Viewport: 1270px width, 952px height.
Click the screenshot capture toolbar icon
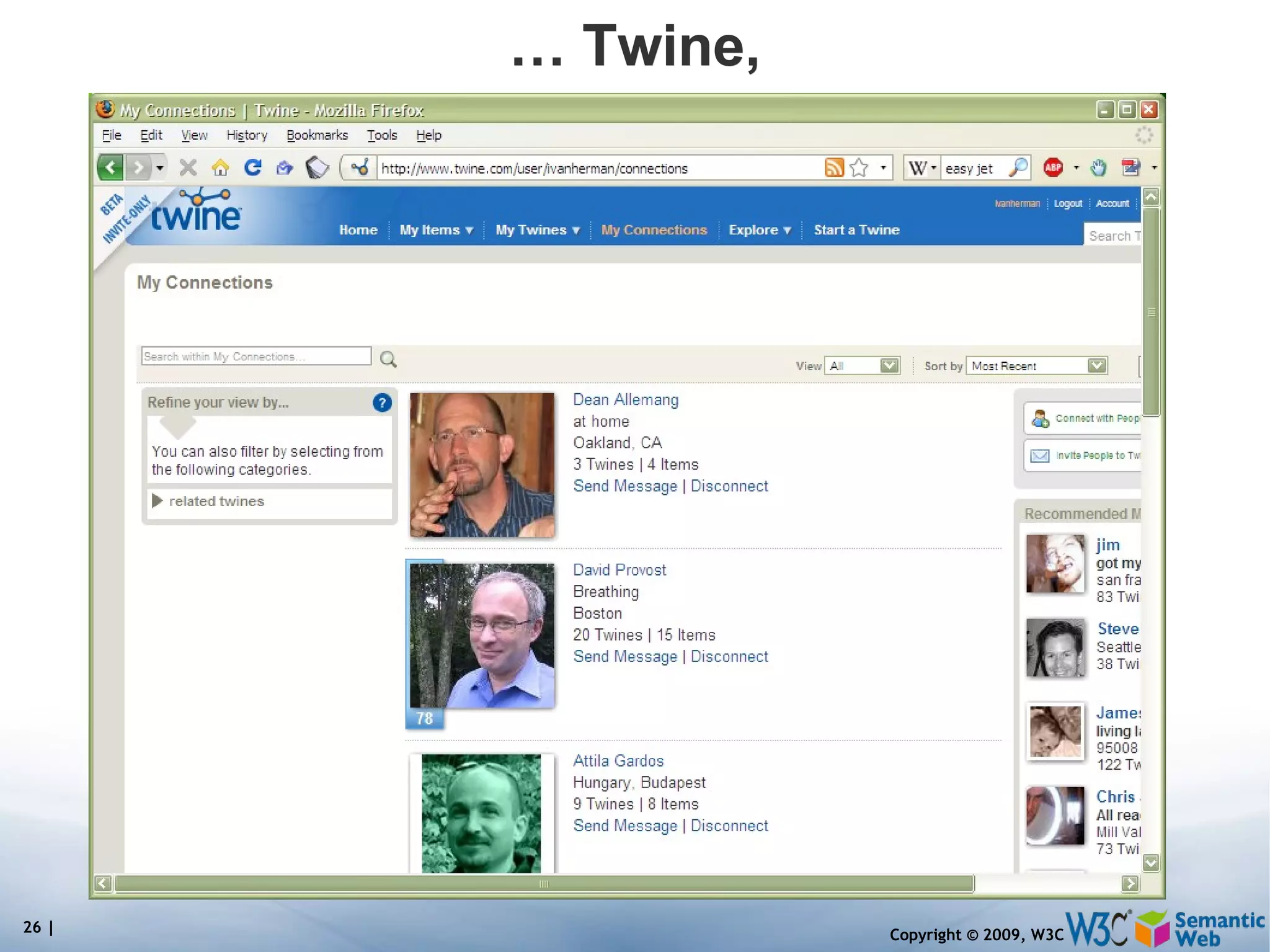pyautogui.click(x=1131, y=167)
